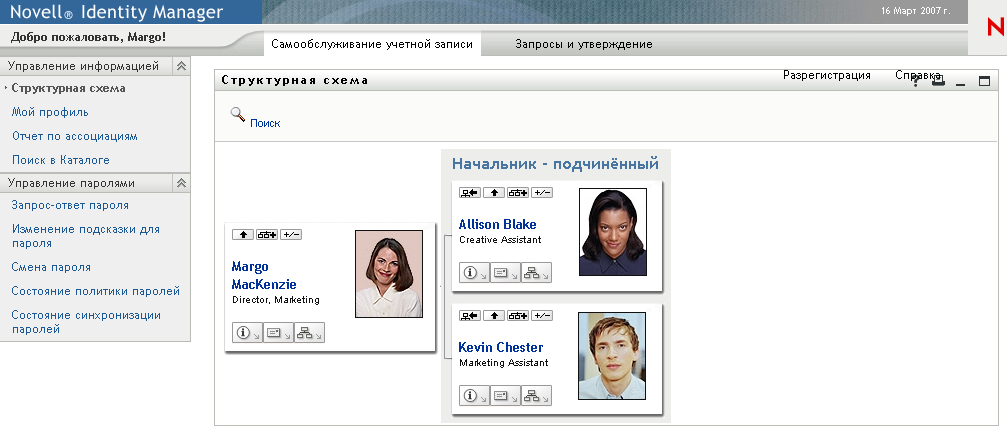Screen dimensions: 1007x427
Task: Click the Разрегистрация logout link
Action: [x=826, y=75]
